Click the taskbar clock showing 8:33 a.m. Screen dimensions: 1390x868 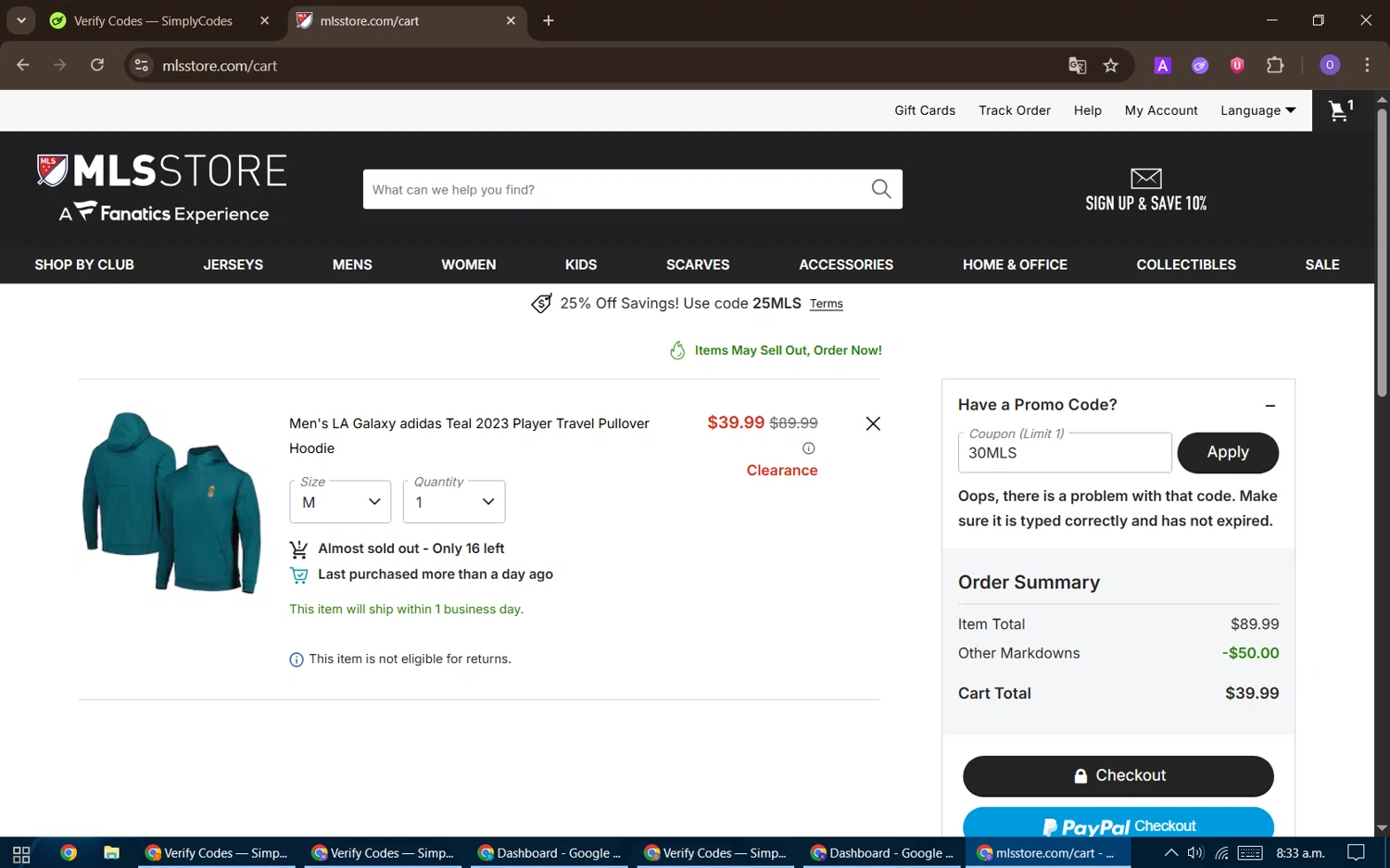tap(1300, 853)
